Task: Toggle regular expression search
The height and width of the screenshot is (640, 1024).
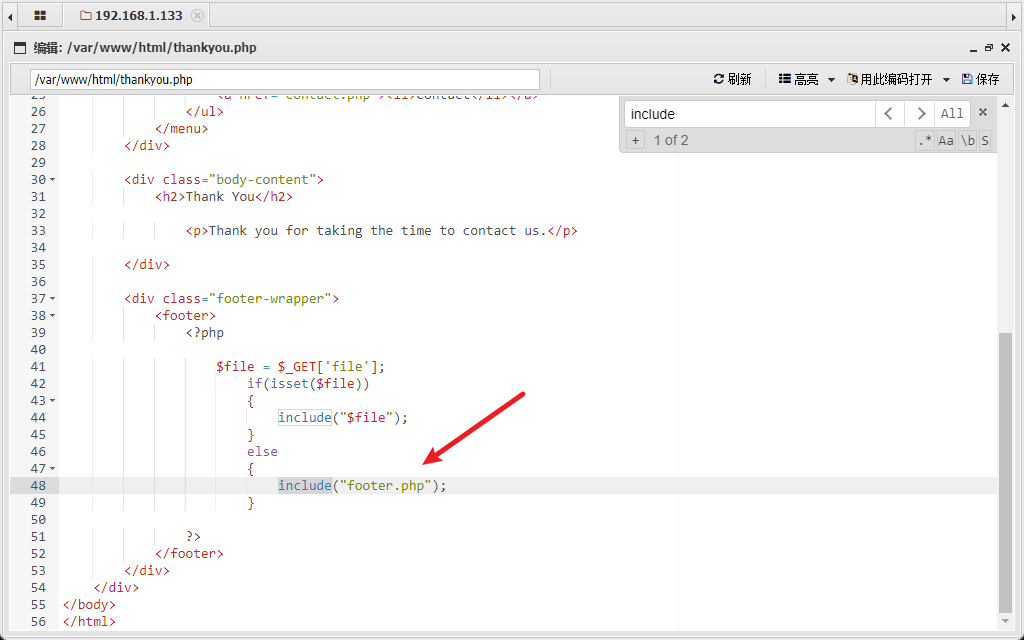Action: tap(925, 140)
